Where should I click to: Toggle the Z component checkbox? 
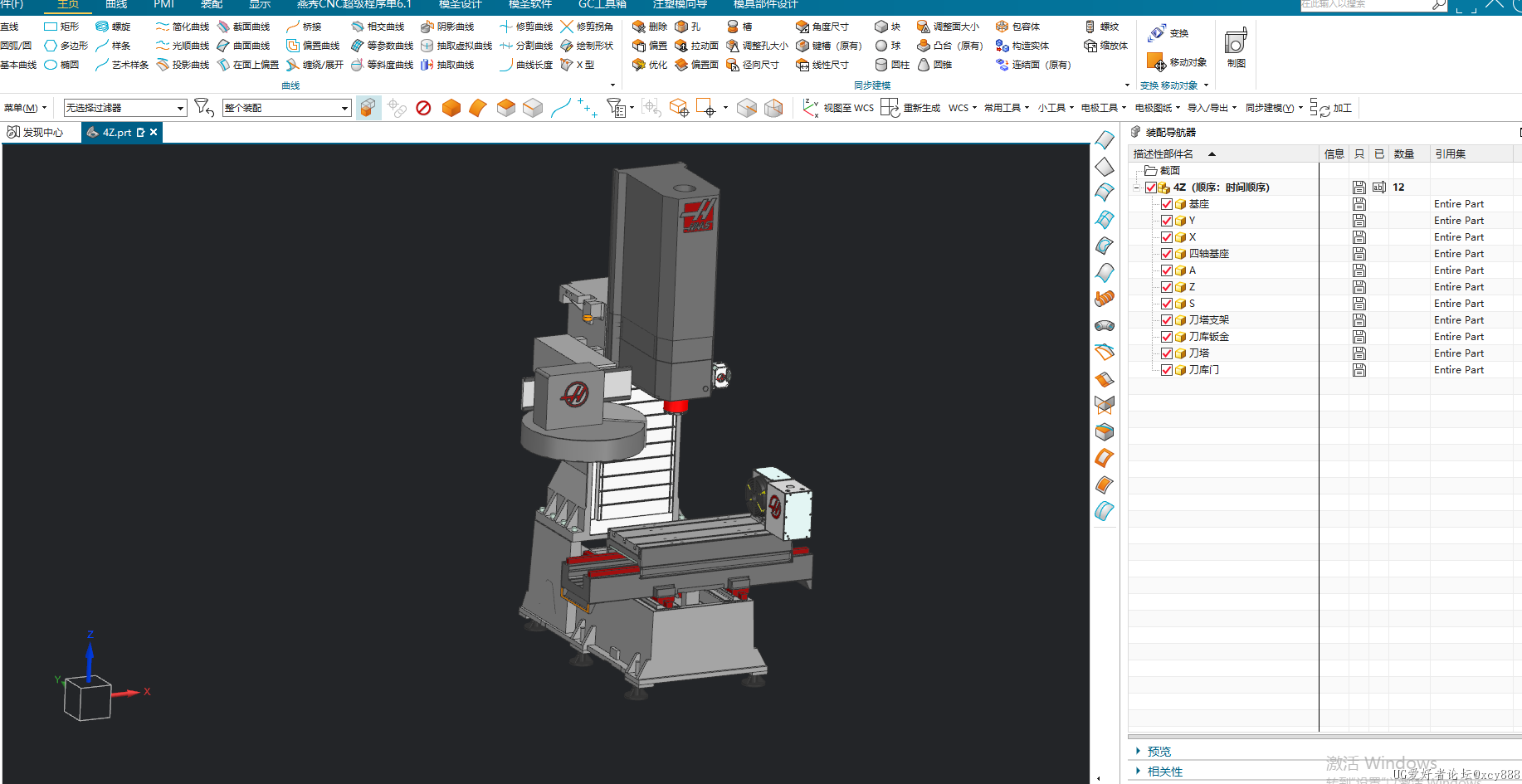(x=1167, y=287)
